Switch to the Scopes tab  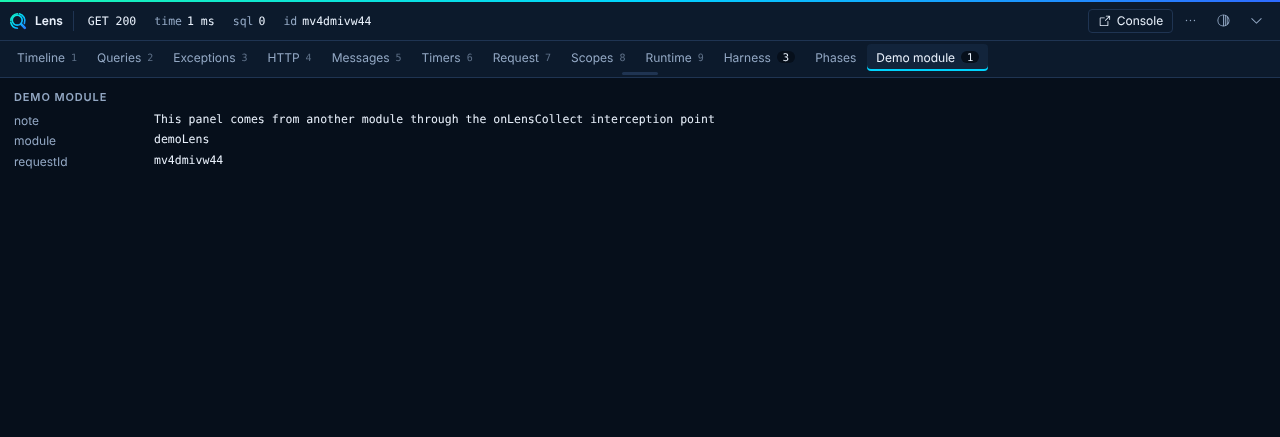[x=598, y=58]
